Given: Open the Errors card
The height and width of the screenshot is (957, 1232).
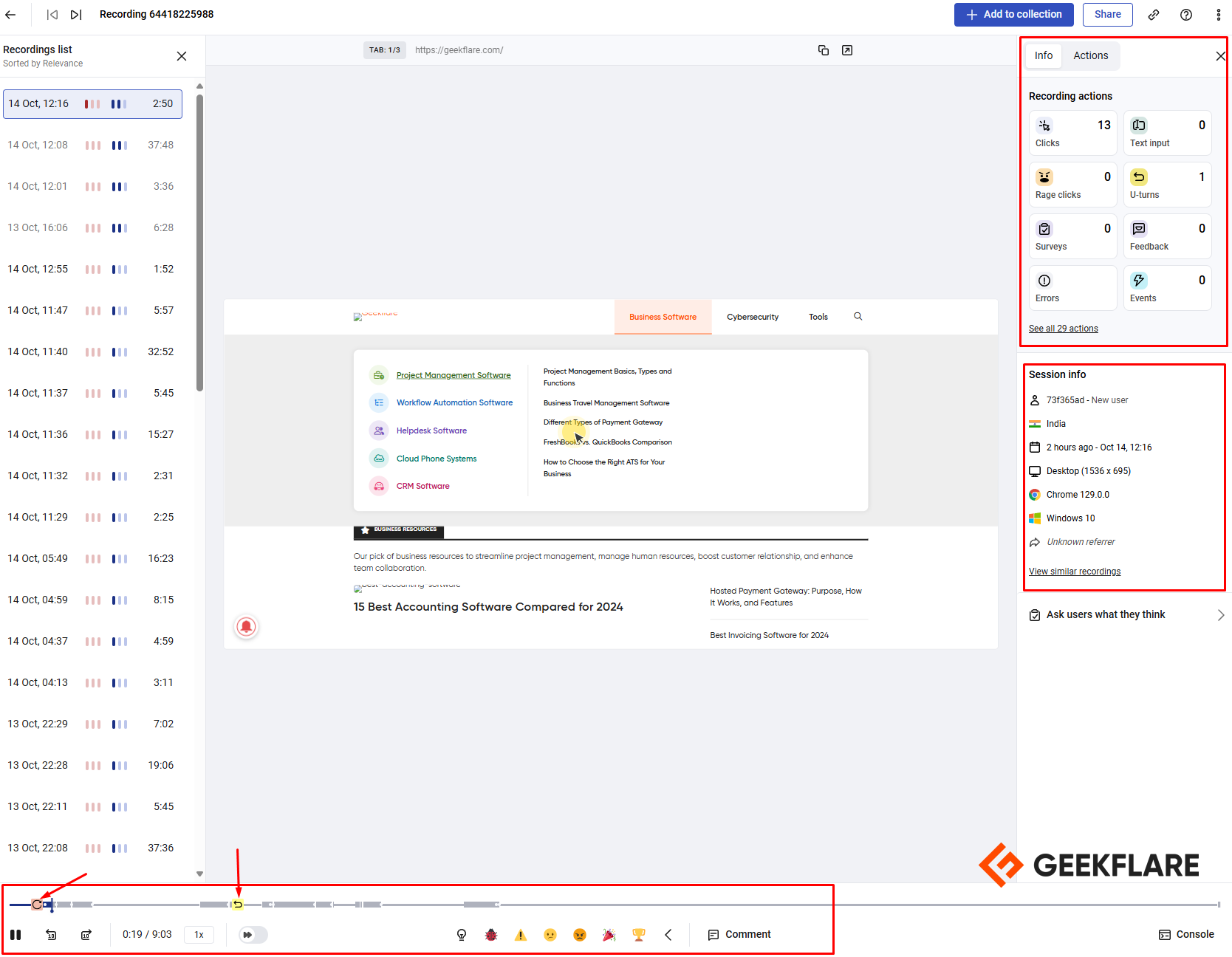Looking at the screenshot, I should click(x=1072, y=288).
